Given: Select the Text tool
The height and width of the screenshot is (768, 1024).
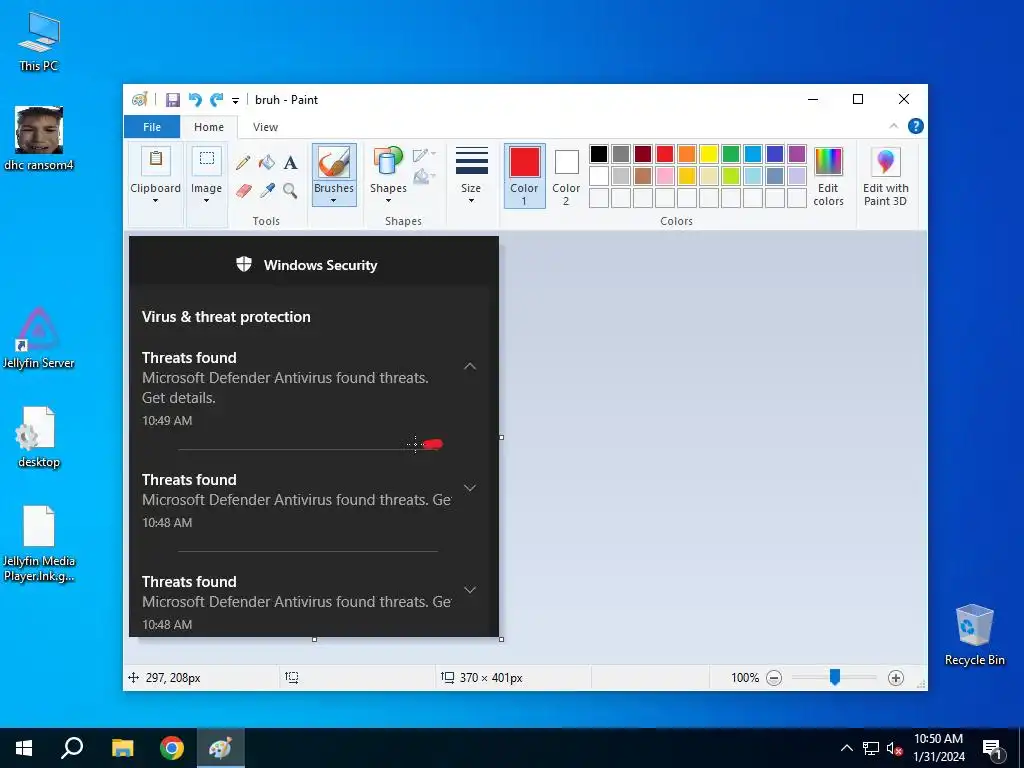Looking at the screenshot, I should pyautogui.click(x=291, y=162).
